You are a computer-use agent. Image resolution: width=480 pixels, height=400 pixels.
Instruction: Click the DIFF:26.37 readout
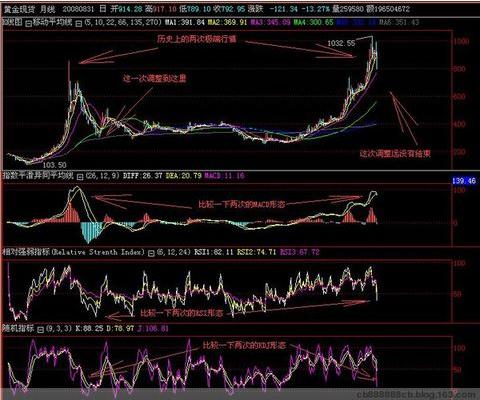coord(143,176)
